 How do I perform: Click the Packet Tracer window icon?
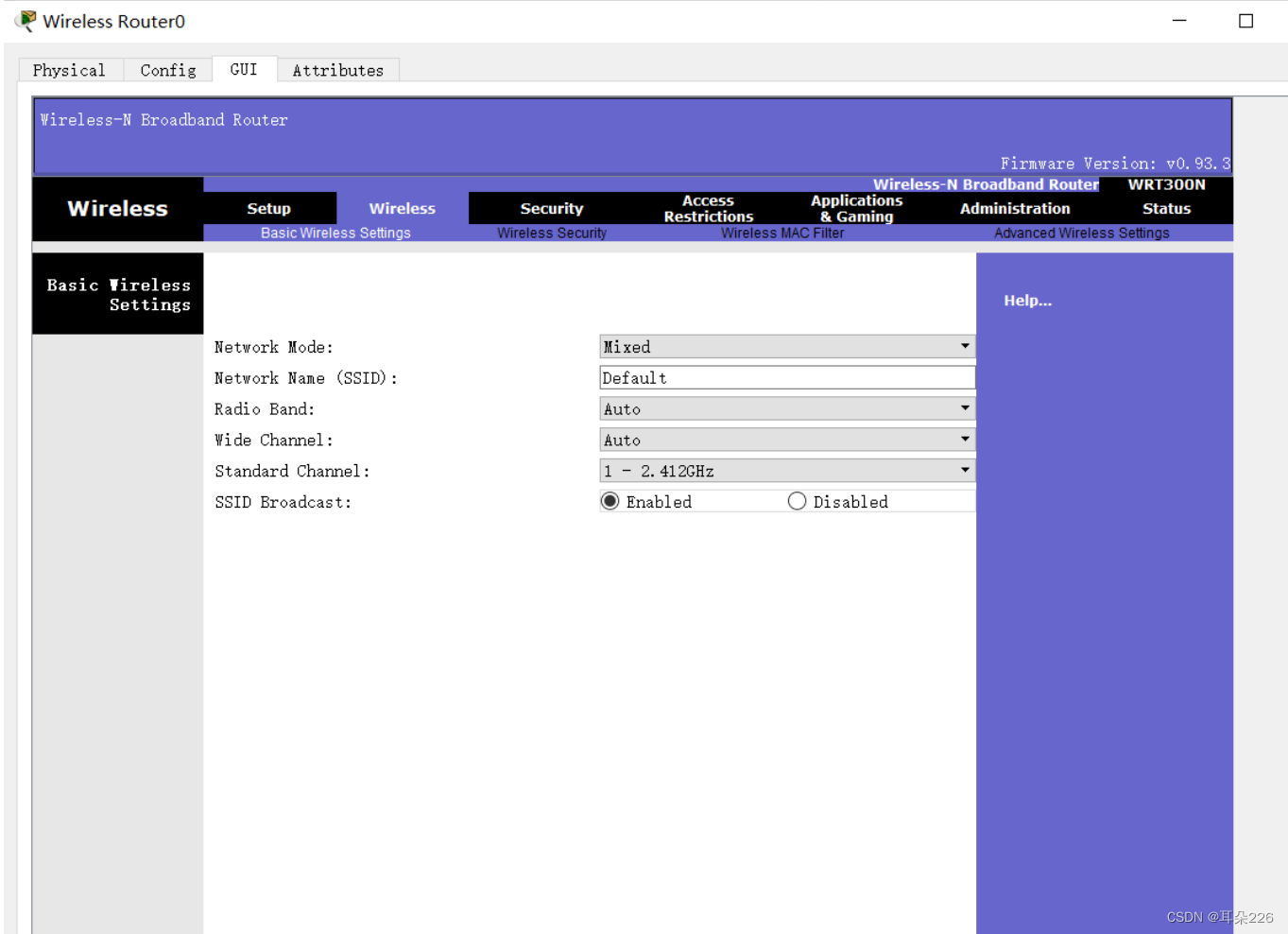[26, 21]
